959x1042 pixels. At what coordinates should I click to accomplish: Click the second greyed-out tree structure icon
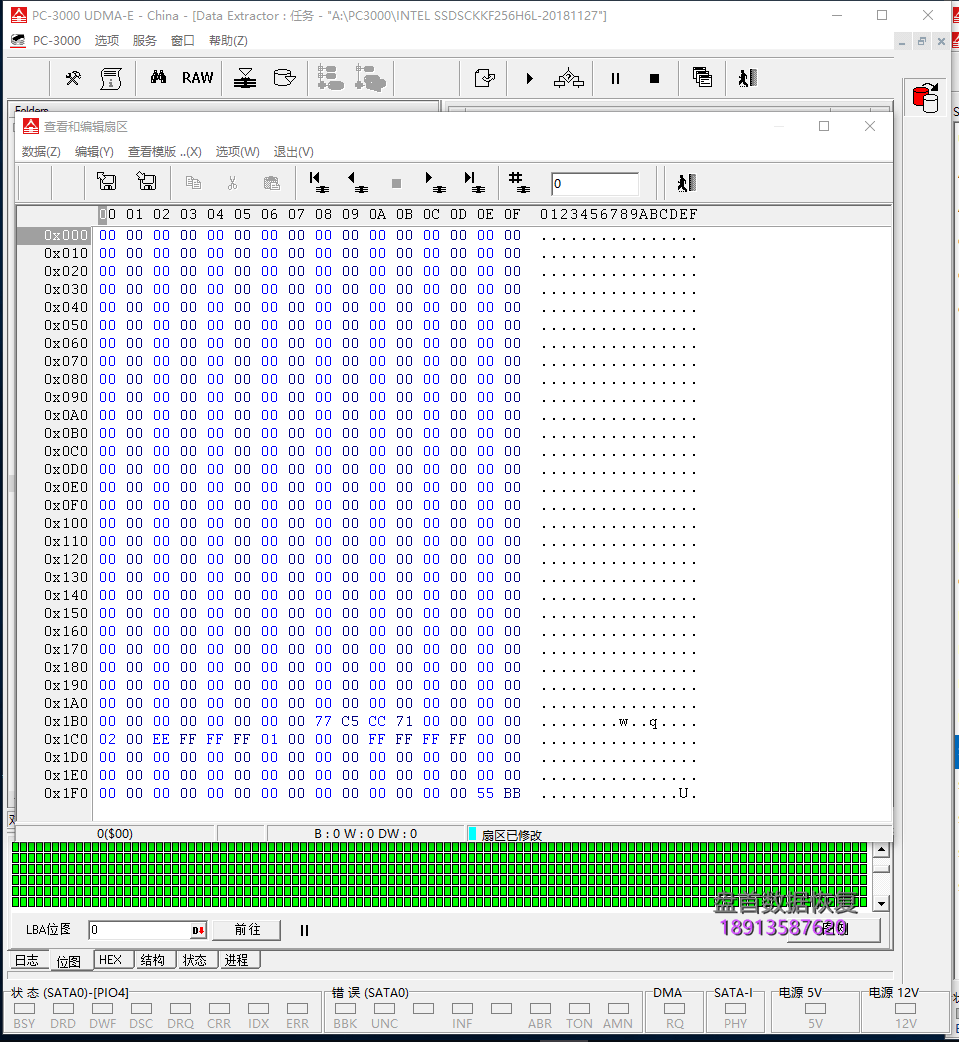[370, 78]
